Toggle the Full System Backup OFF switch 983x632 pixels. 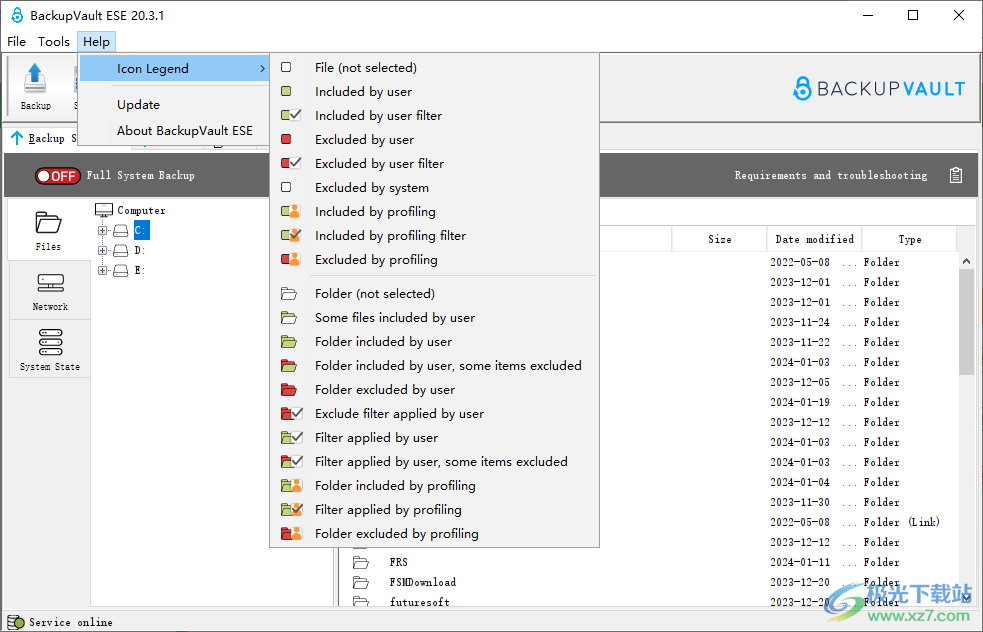click(57, 176)
